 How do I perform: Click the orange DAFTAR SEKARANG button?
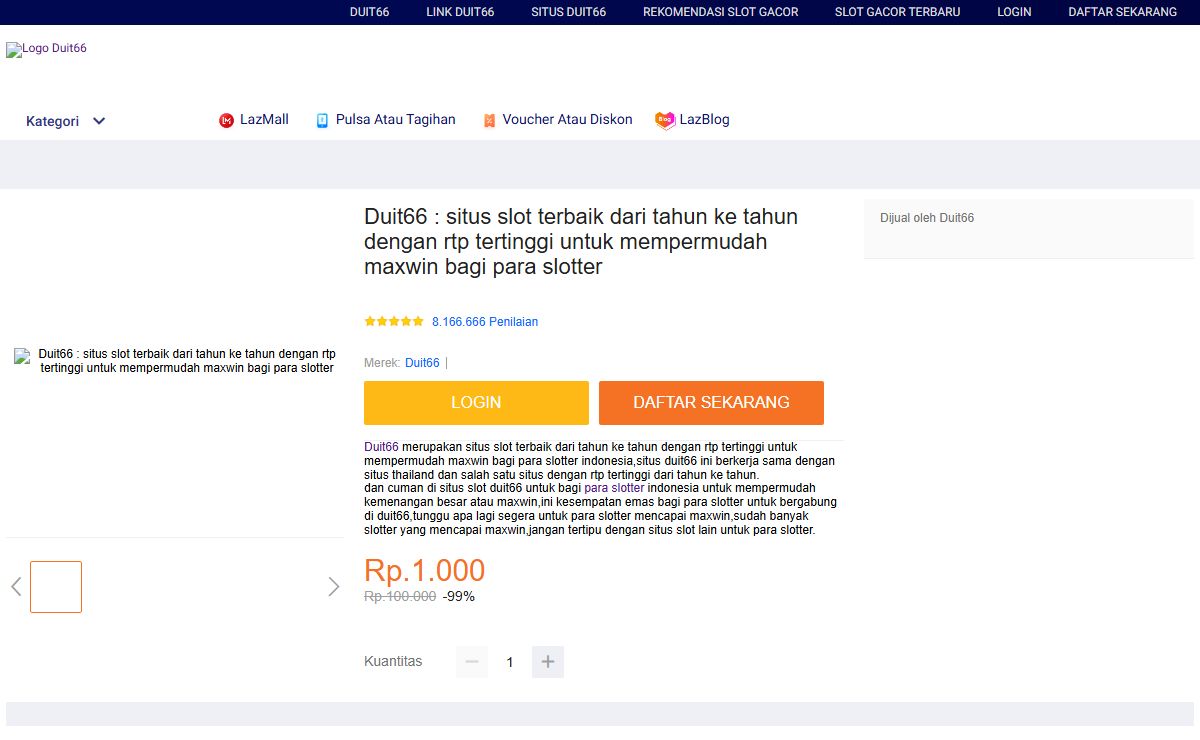point(711,403)
